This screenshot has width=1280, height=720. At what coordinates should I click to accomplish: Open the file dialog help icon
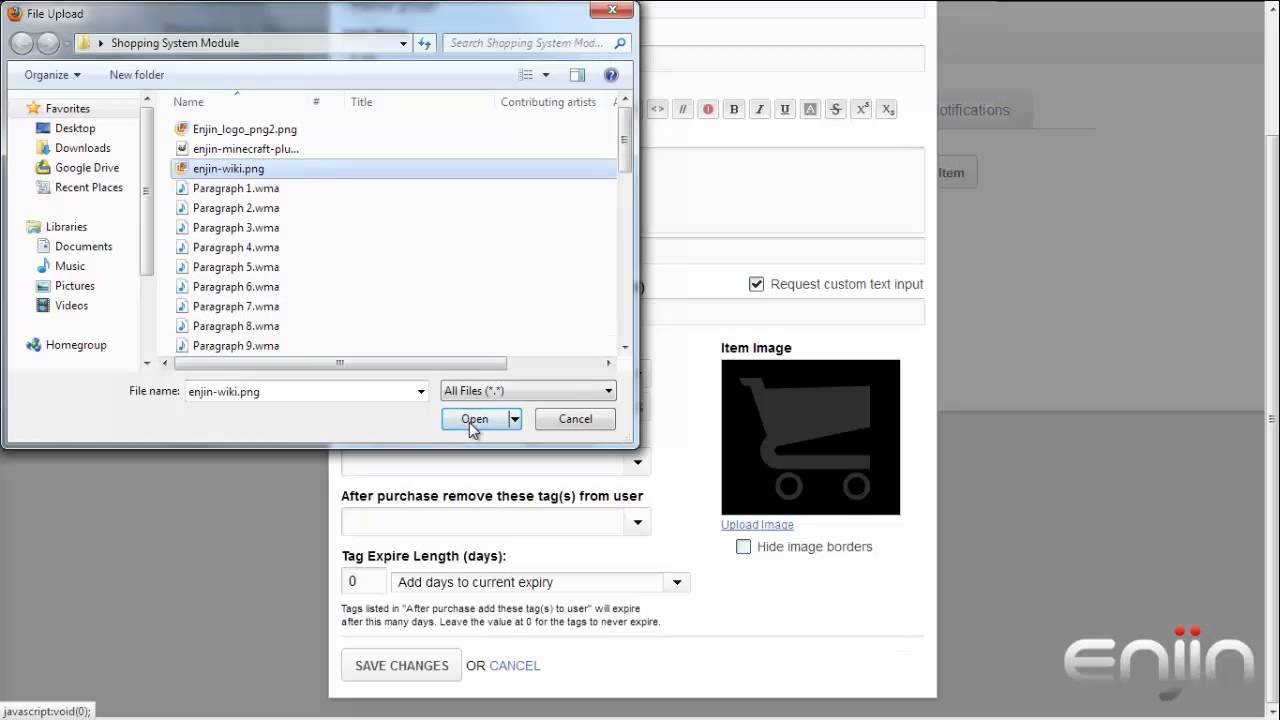click(x=611, y=75)
